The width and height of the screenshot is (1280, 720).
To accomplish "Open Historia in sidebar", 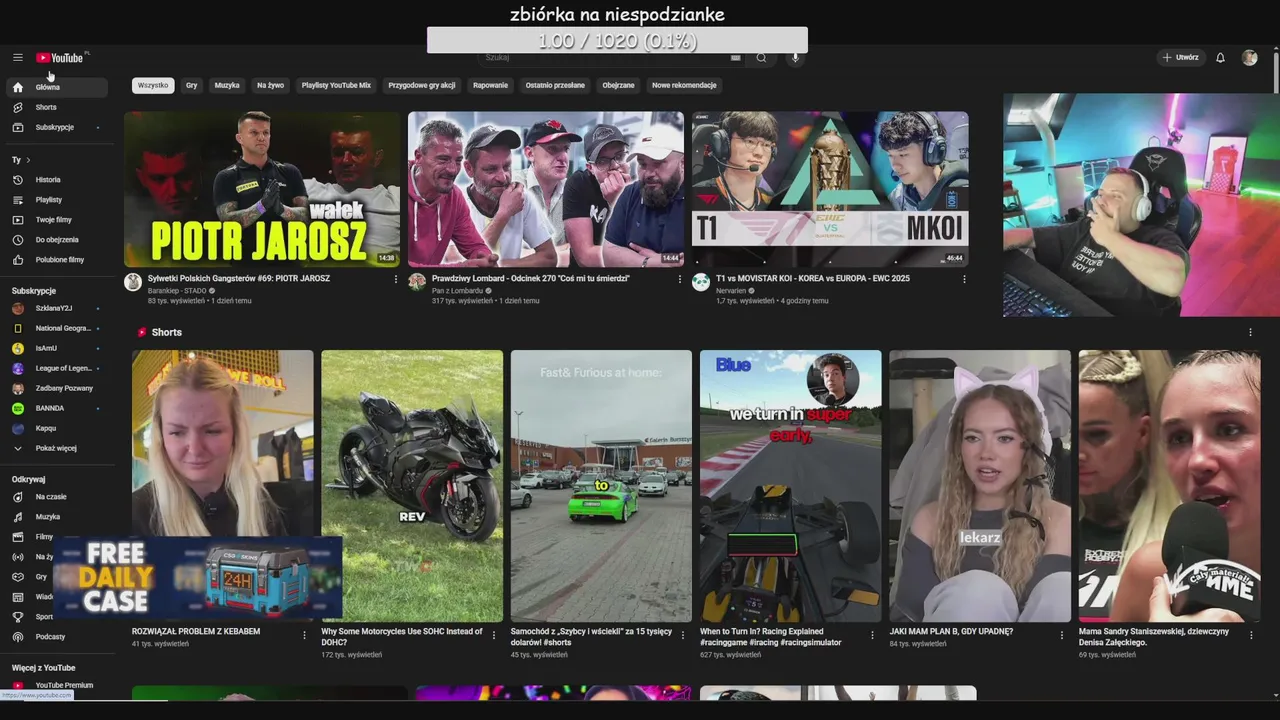I will tap(58, 180).
